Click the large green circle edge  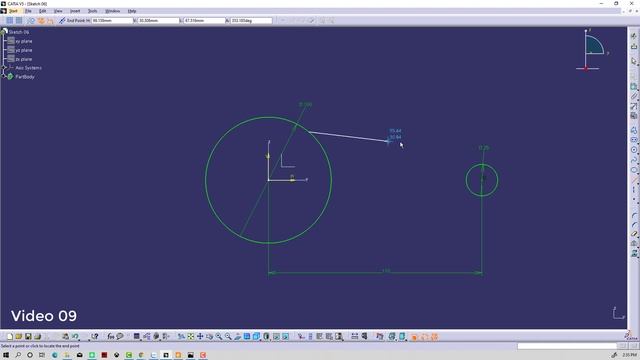[205, 180]
